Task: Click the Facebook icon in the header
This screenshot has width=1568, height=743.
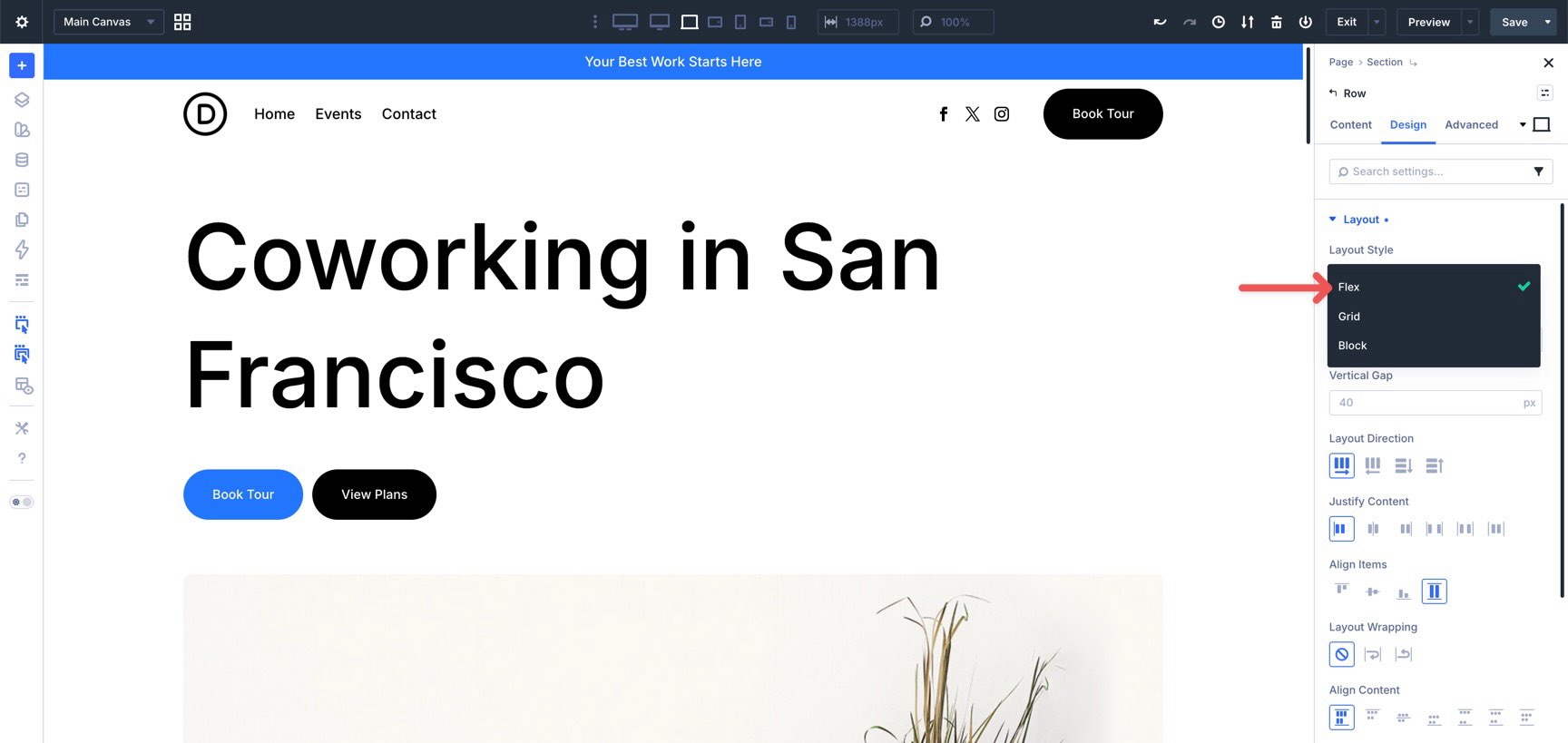Action: tap(944, 114)
